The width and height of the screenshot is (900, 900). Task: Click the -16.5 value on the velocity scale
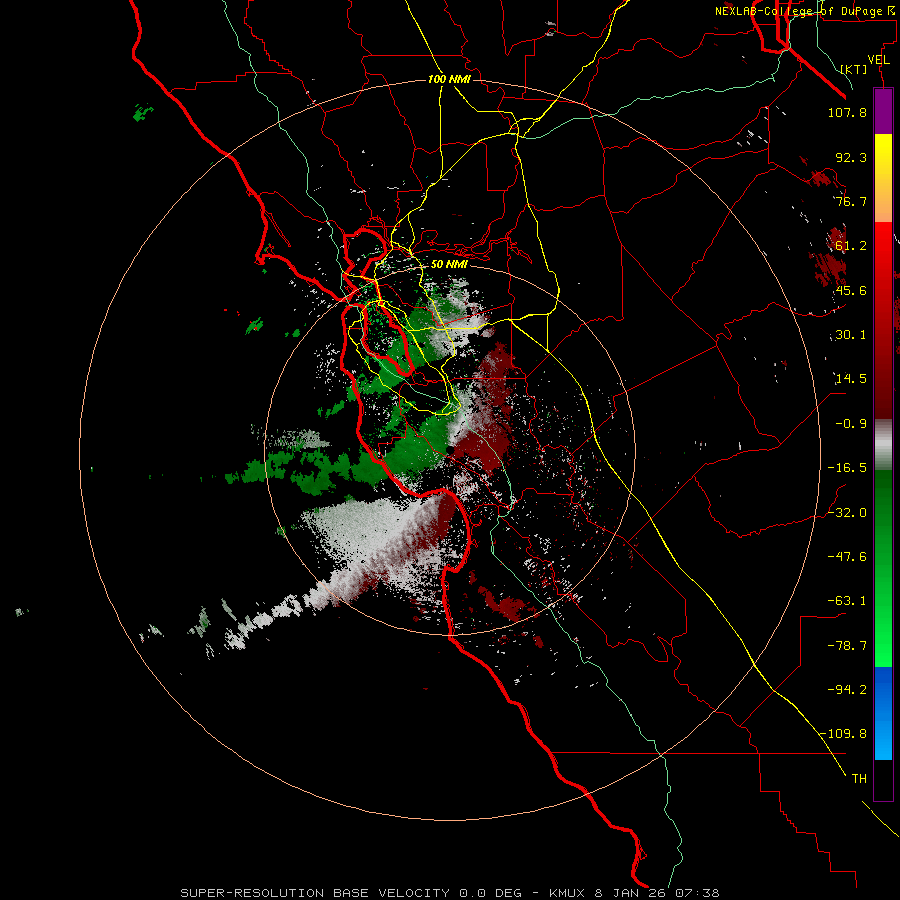847,468
